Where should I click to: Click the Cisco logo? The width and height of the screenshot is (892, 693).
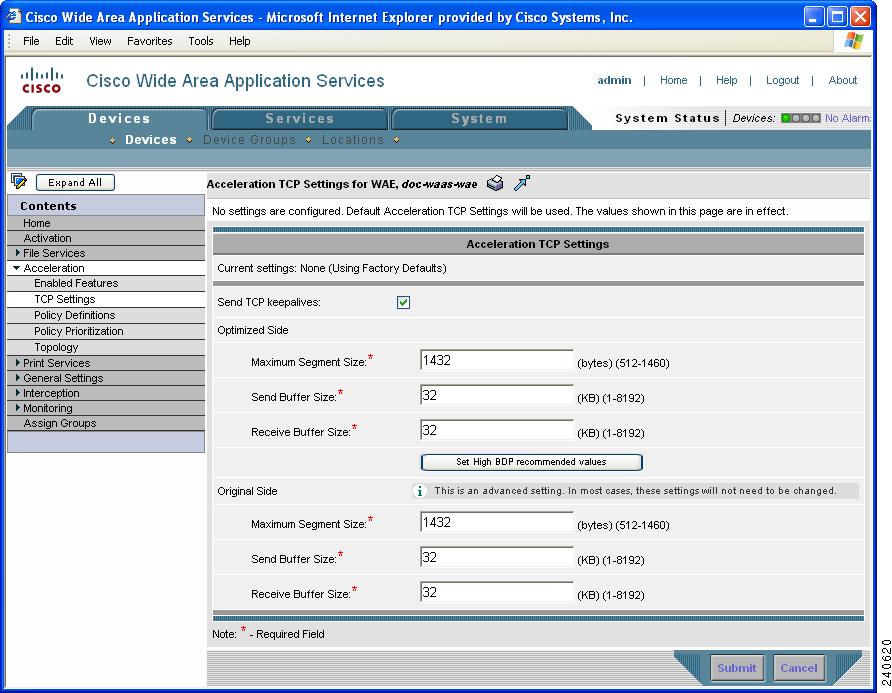[41, 80]
